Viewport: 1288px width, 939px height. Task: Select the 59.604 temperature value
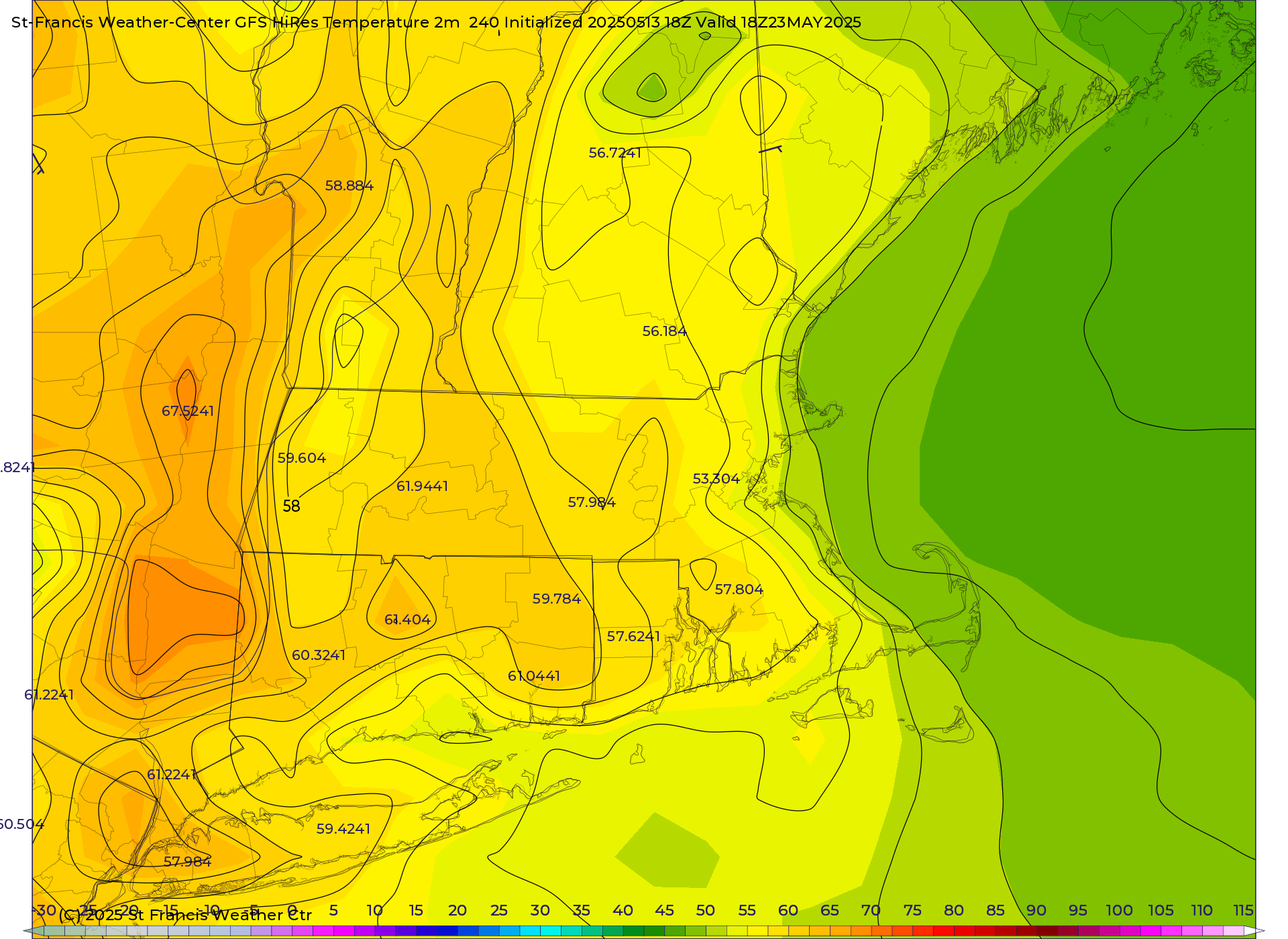[x=302, y=458]
